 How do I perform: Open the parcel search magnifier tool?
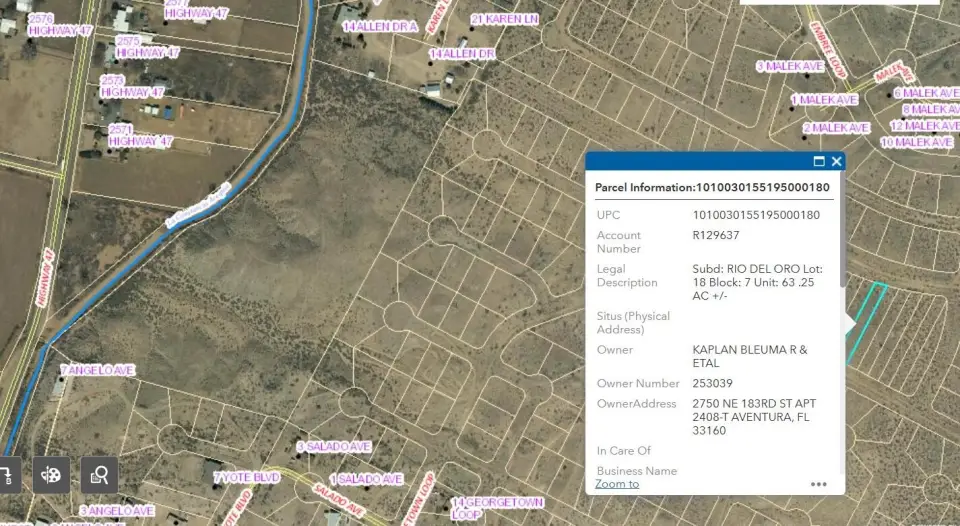tap(100, 475)
